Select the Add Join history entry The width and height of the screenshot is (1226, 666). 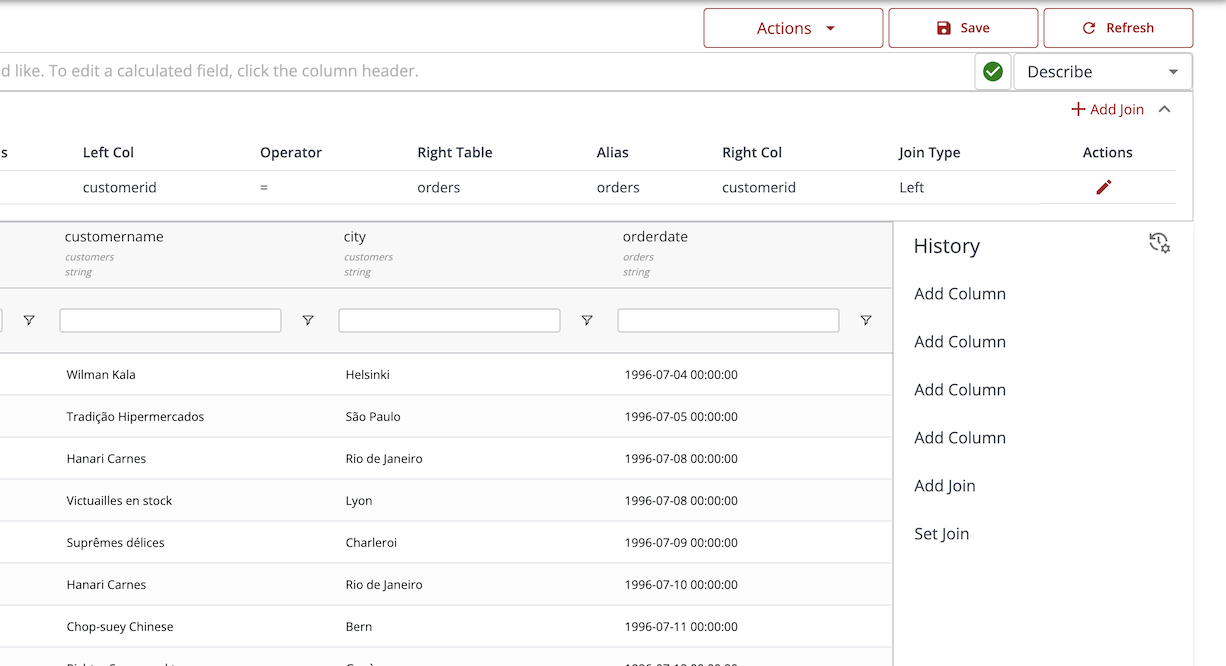coord(944,486)
